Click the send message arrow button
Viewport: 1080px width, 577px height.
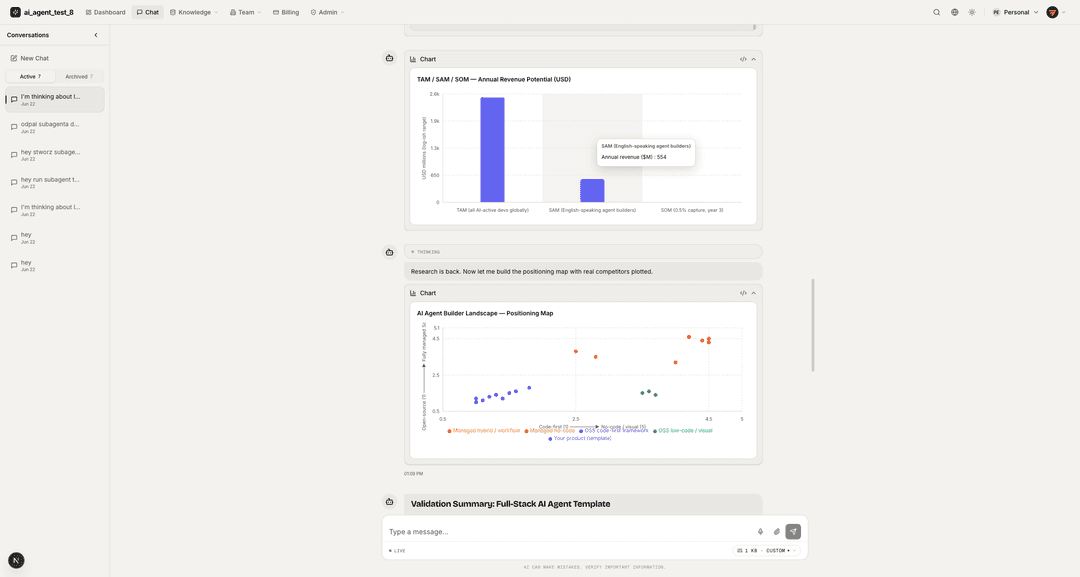[793, 532]
